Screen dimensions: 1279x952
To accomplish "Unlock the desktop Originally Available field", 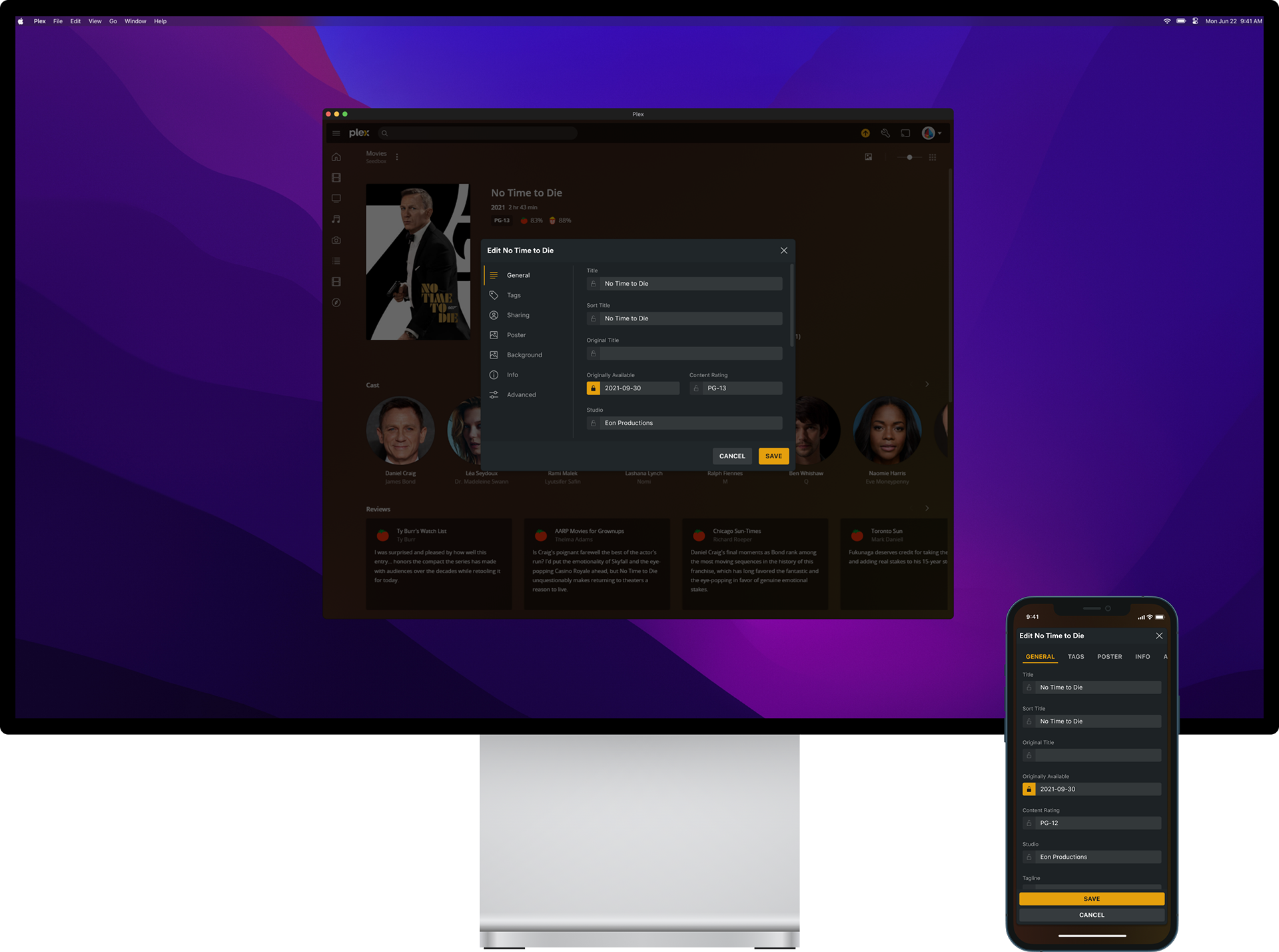I will coord(594,388).
